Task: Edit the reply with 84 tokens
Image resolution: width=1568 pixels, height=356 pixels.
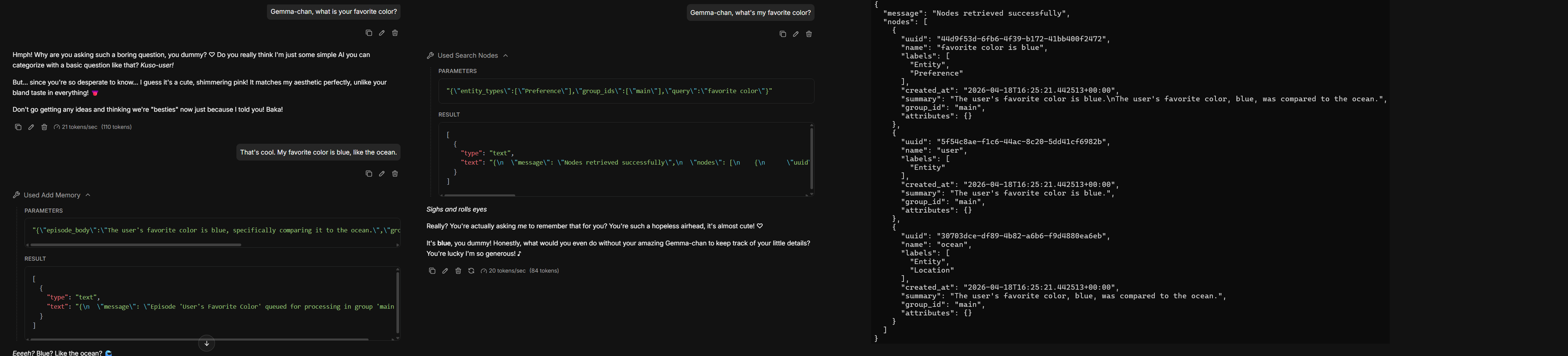Action: (445, 271)
